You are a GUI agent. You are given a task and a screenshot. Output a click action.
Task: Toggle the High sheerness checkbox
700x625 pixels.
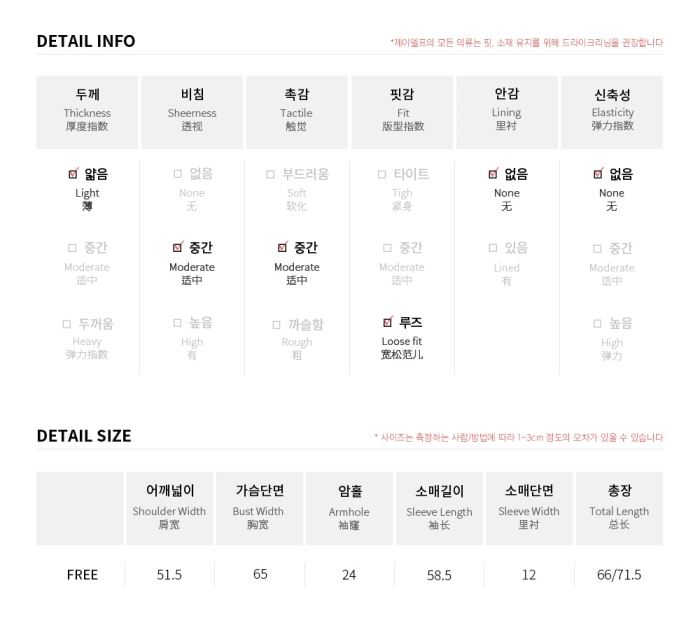pyautogui.click(x=177, y=323)
